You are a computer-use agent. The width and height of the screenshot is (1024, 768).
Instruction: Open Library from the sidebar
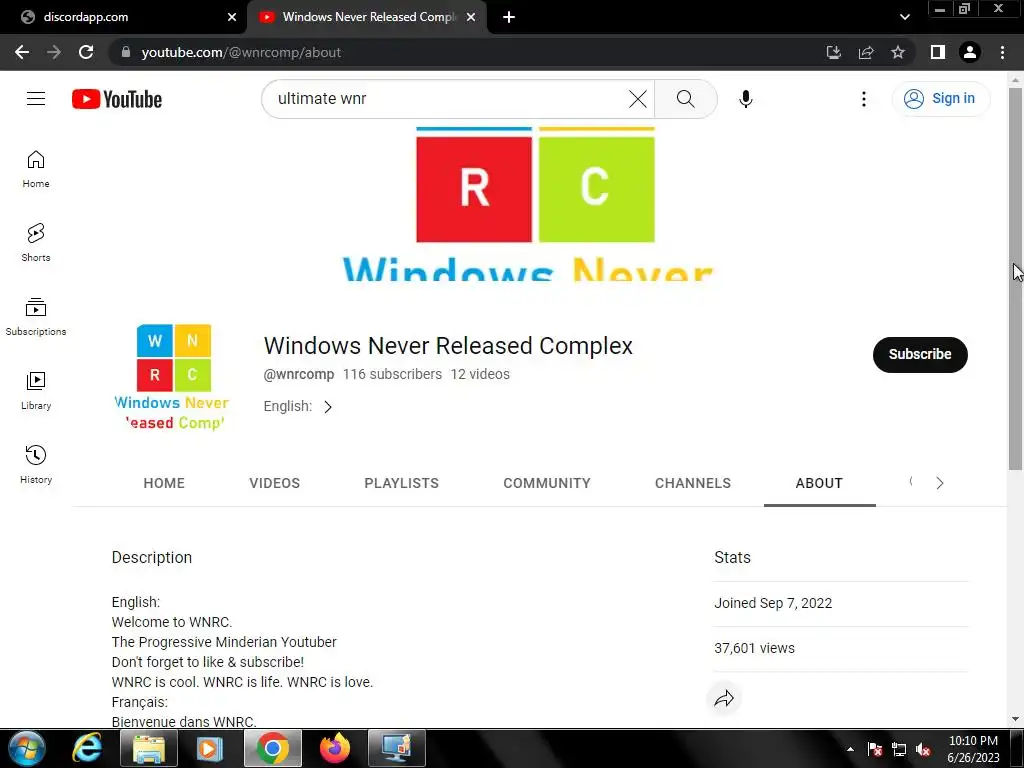pyautogui.click(x=36, y=390)
